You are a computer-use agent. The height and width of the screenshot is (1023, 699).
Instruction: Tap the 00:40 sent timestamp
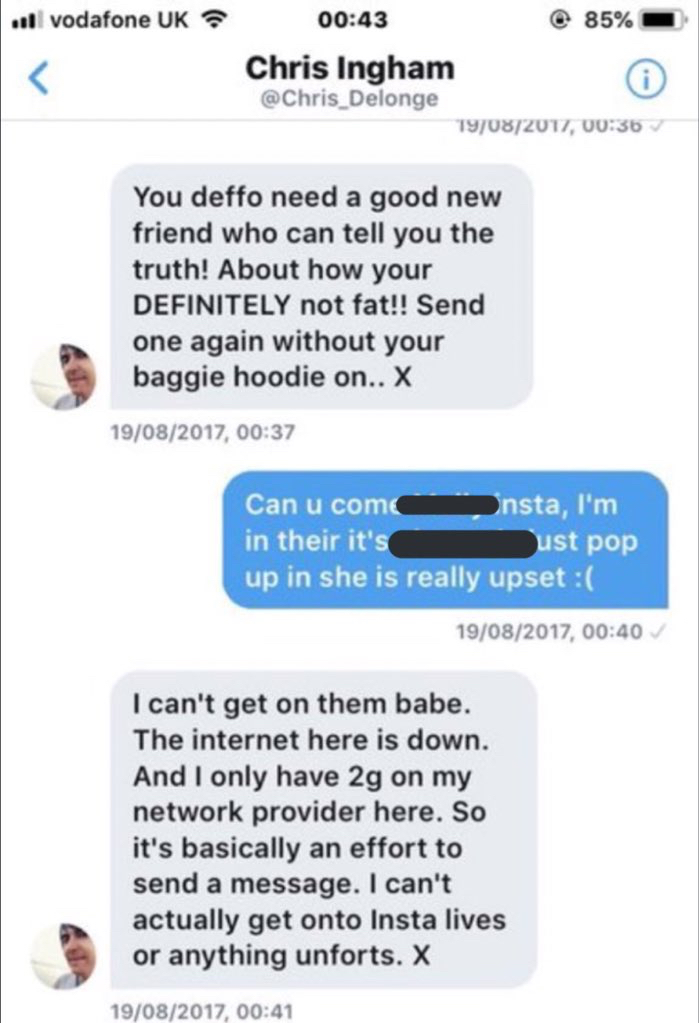click(549, 632)
